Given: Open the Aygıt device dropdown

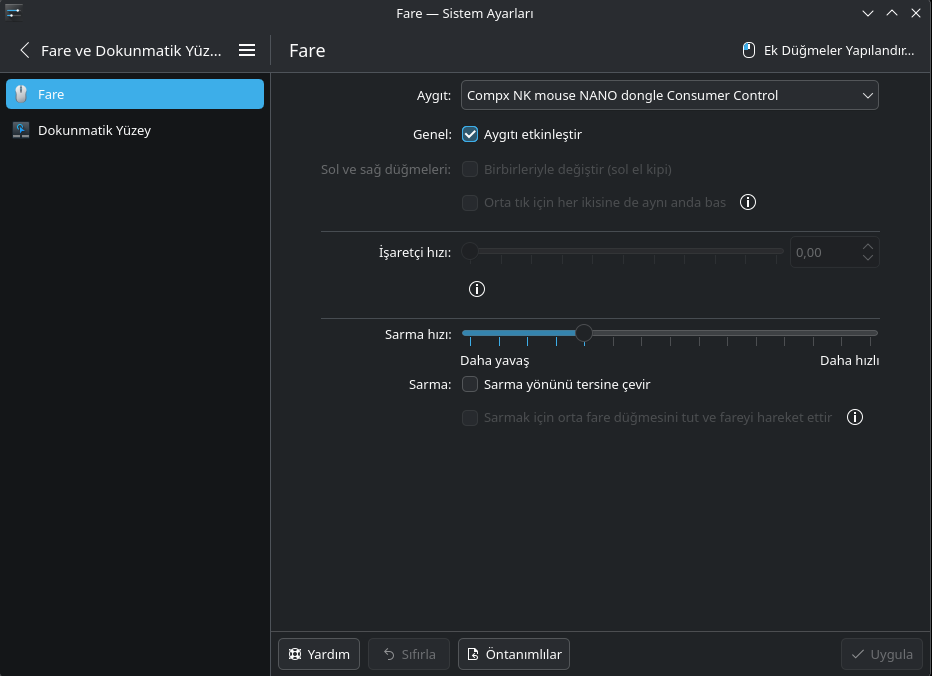Looking at the screenshot, I should [x=669, y=95].
